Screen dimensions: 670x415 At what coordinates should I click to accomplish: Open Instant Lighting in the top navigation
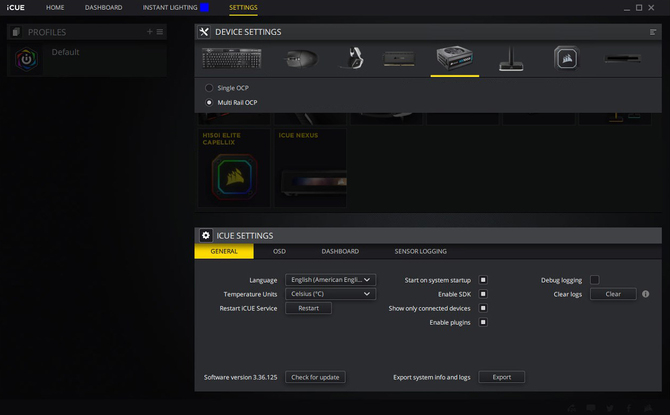(170, 8)
